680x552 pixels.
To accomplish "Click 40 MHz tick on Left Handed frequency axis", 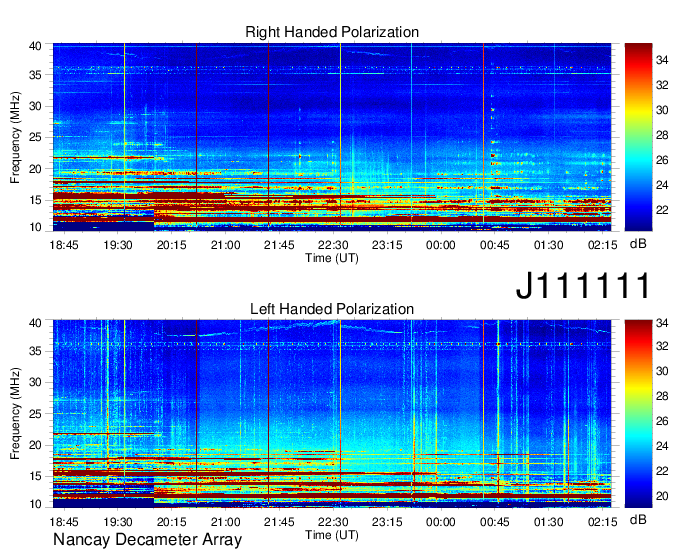I will point(35,323).
